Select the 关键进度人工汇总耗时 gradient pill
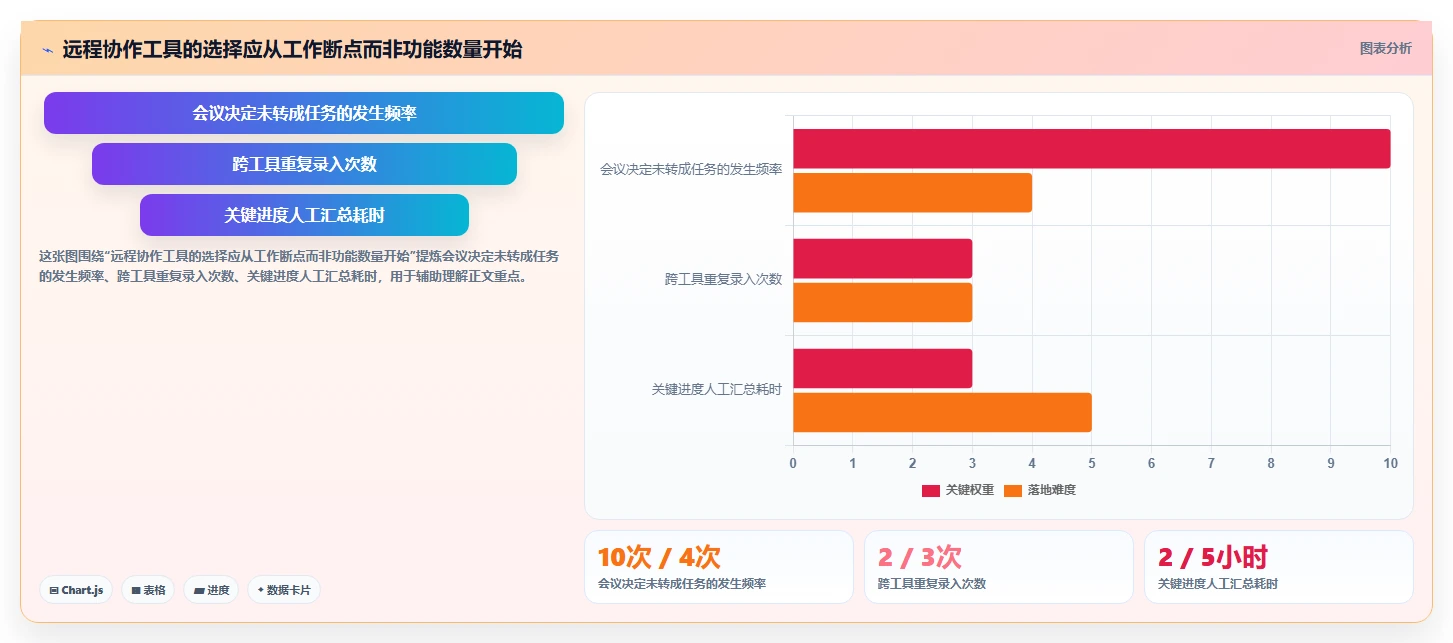The height and width of the screenshot is (643, 1453). click(x=304, y=215)
